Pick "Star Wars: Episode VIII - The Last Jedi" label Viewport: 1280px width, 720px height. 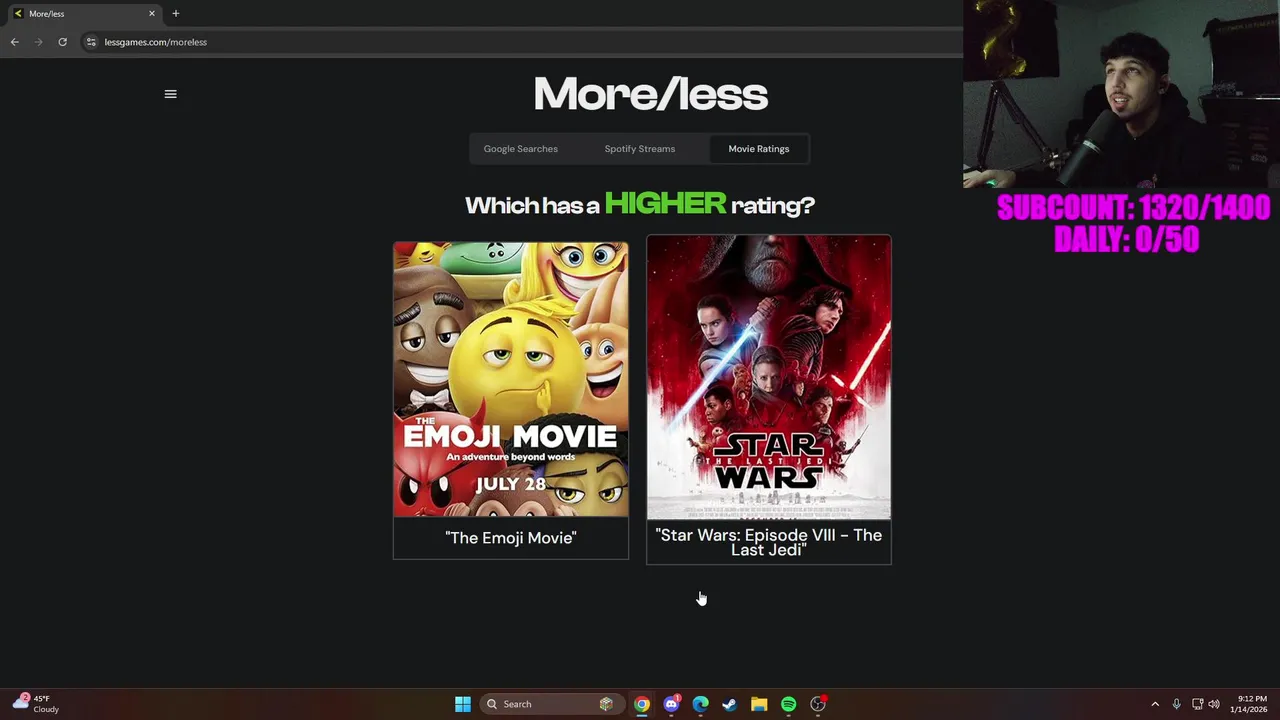(769, 542)
